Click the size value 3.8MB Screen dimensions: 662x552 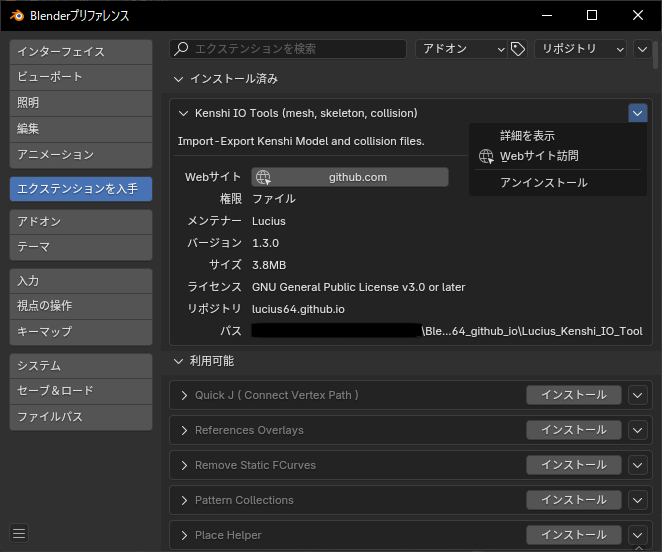point(269,265)
